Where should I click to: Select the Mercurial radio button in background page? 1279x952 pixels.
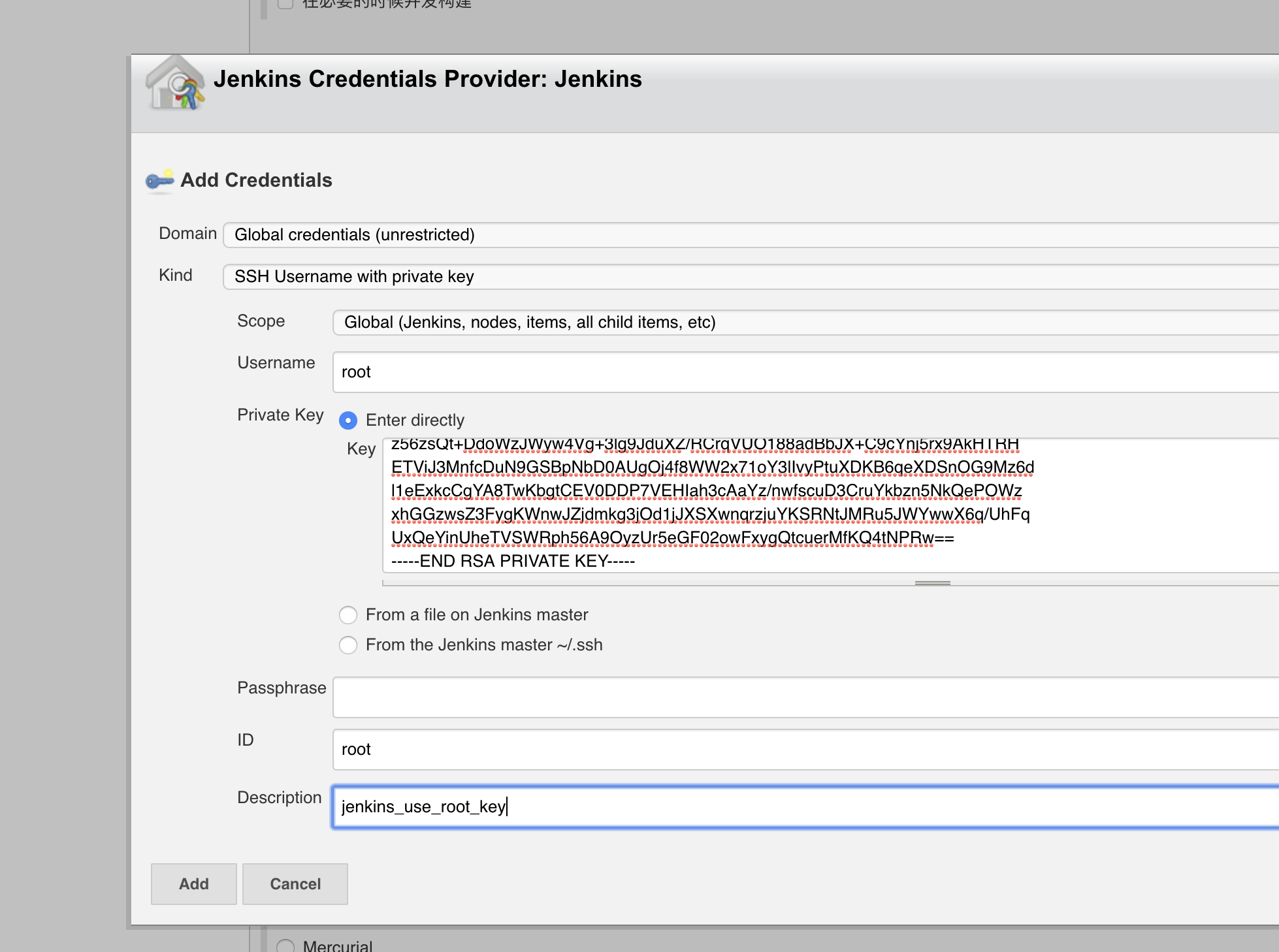(x=285, y=946)
